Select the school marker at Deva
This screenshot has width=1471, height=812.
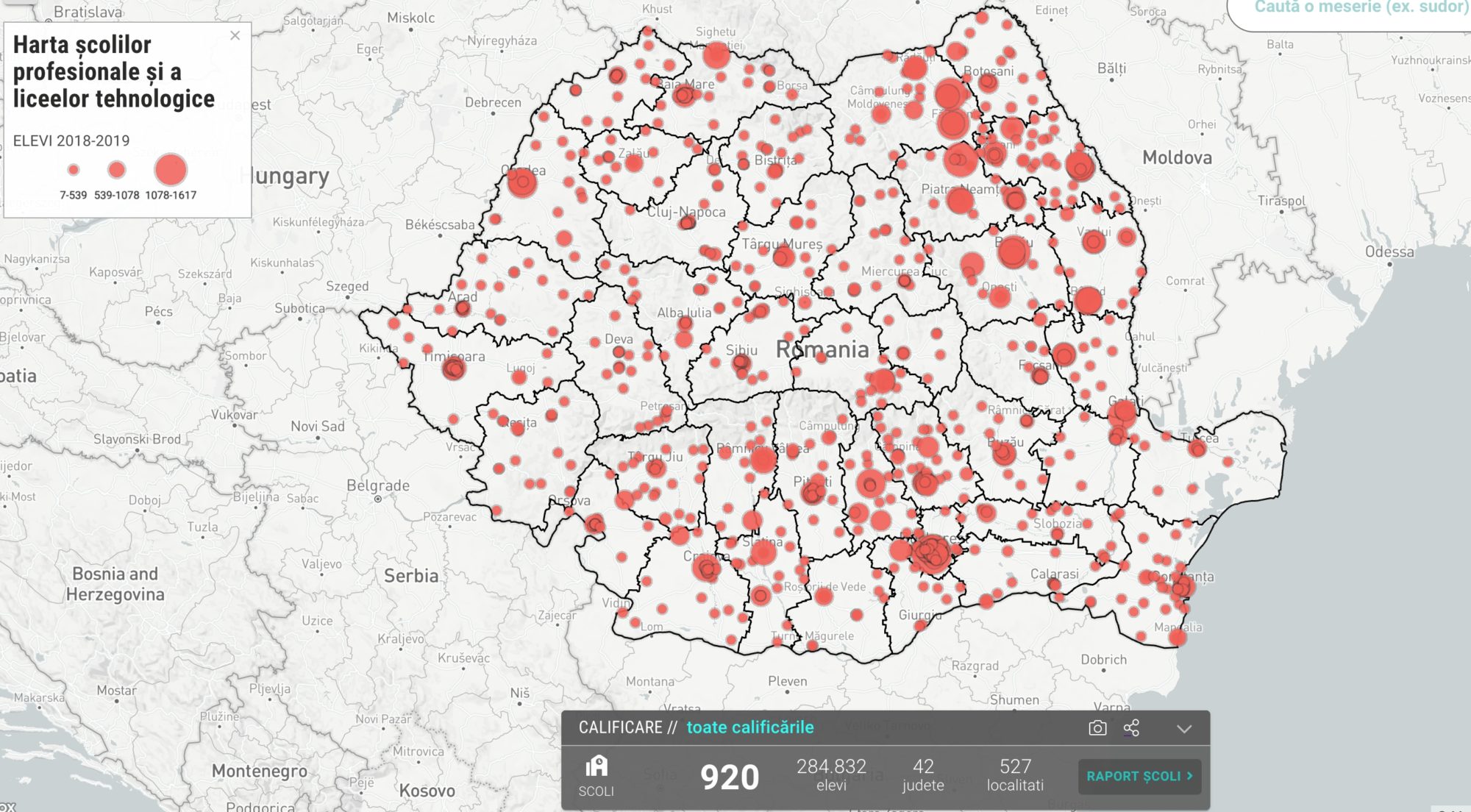tap(619, 352)
